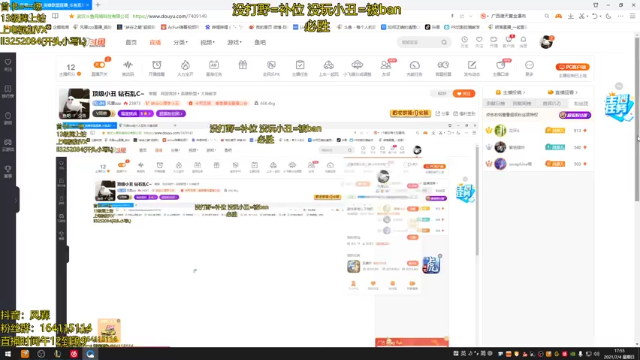Open 首页 in Douyu navigation

pyautogui.click(x=131, y=42)
